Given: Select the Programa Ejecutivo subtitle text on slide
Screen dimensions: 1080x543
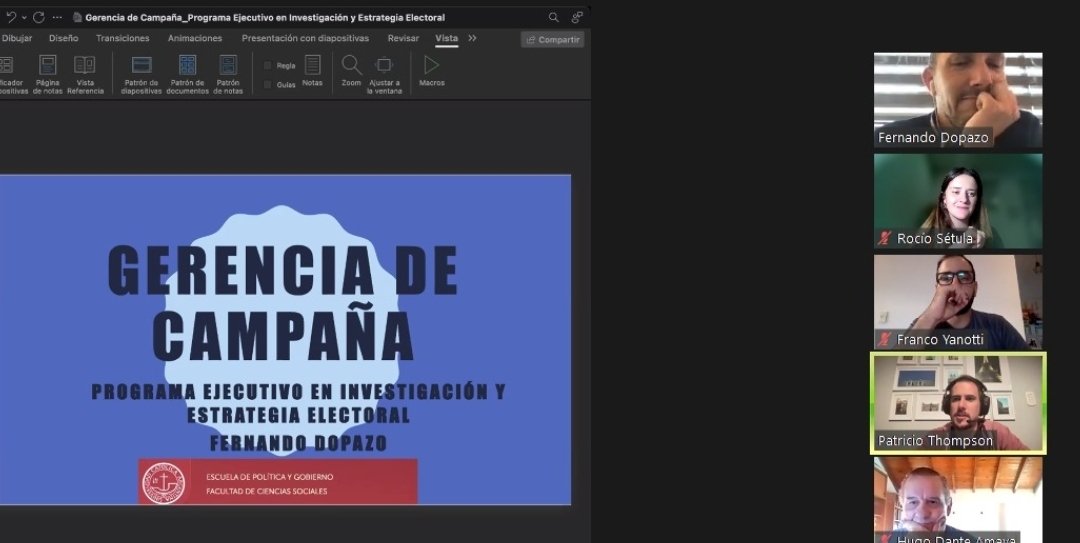Looking at the screenshot, I should [299, 403].
